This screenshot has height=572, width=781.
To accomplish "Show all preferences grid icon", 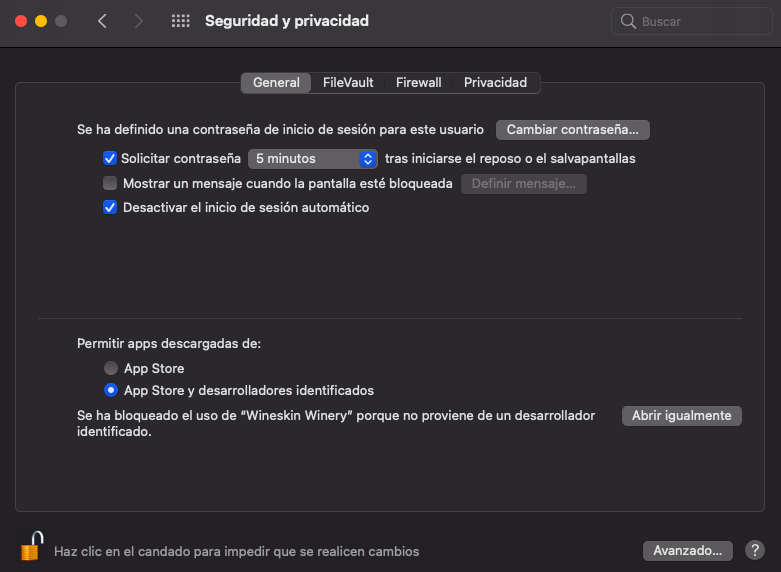I will 181,21.
